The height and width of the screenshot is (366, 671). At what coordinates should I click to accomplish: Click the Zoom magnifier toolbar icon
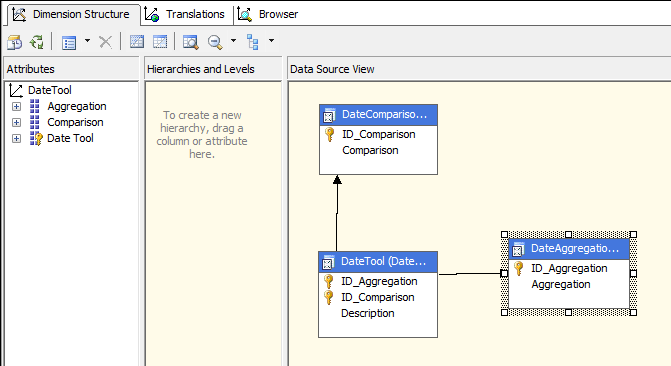[x=215, y=42]
